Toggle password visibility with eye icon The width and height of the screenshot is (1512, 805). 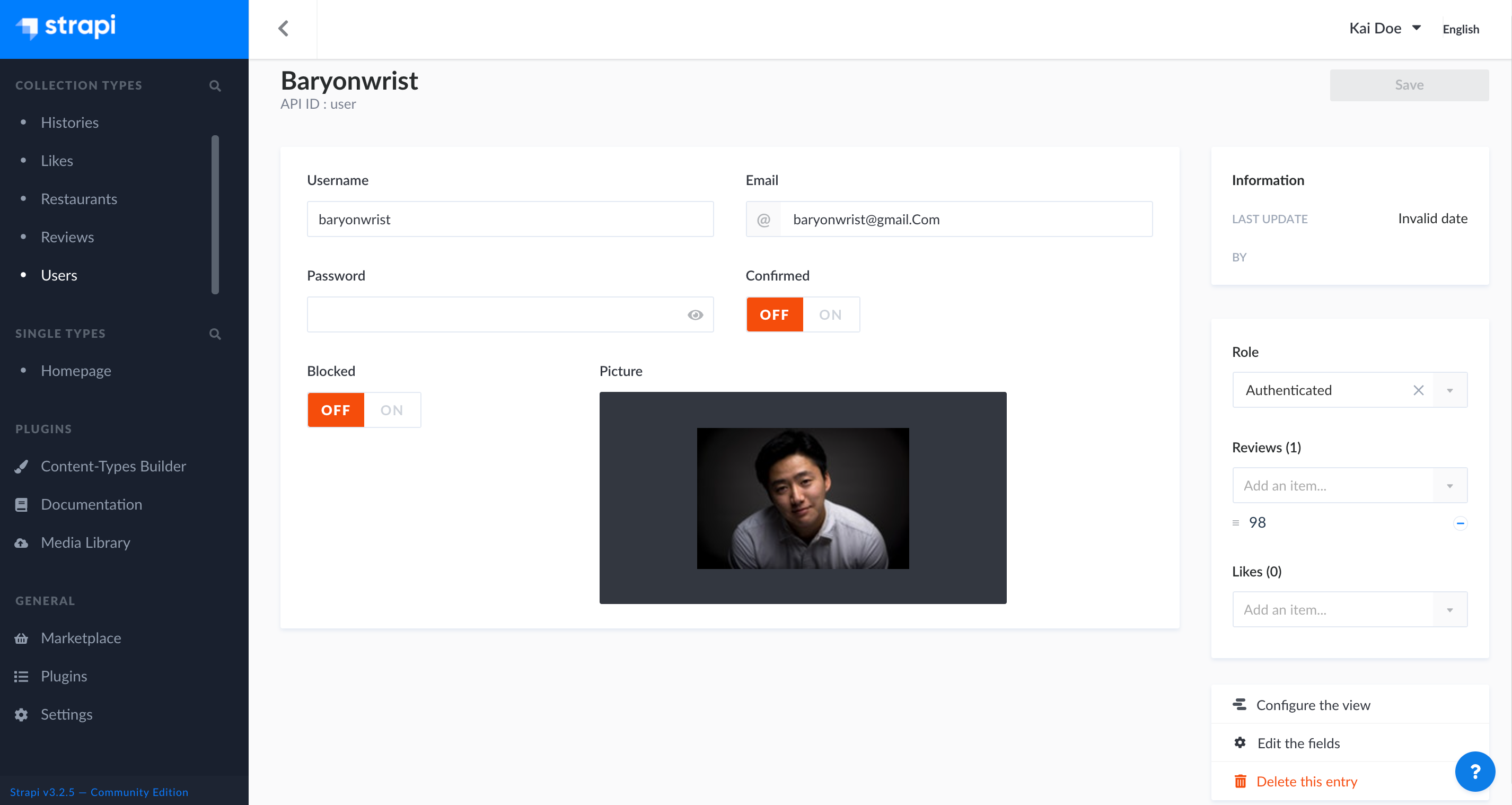[696, 314]
